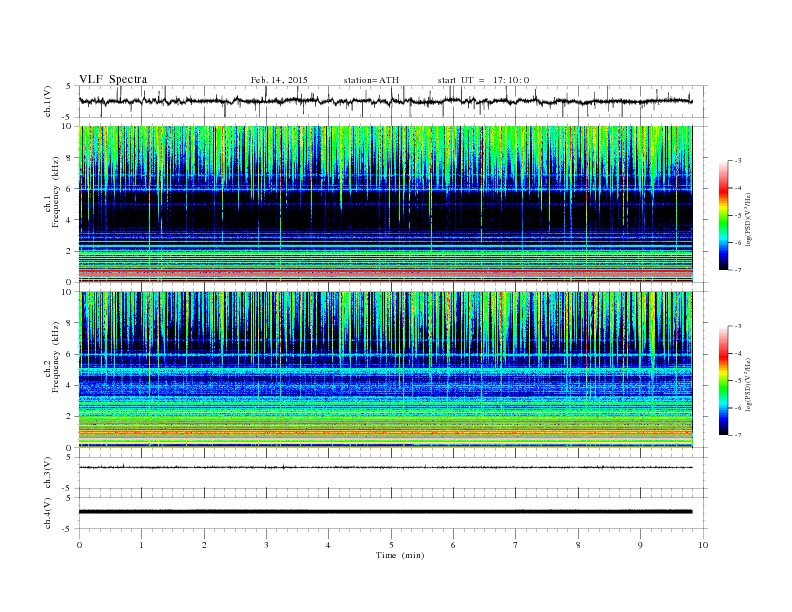Click the time axis tick label '5'
The width and height of the screenshot is (792, 612).
pos(391,545)
